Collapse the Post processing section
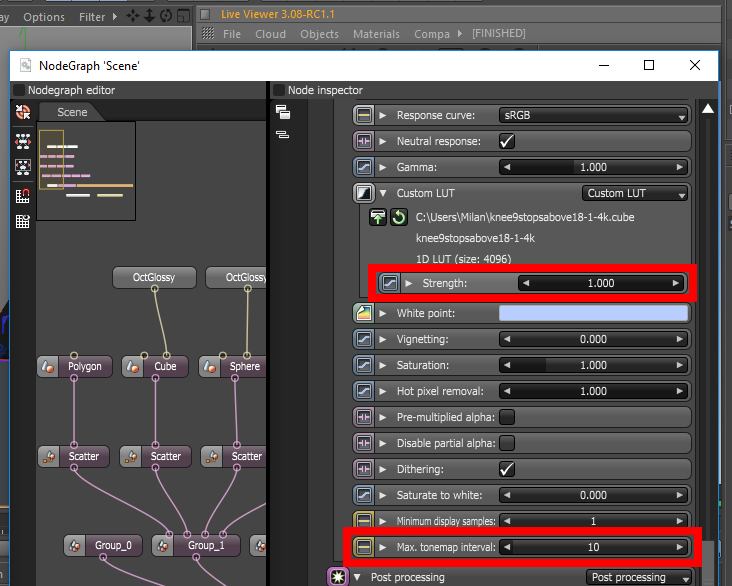Image resolution: width=732 pixels, height=586 pixels. 358,577
